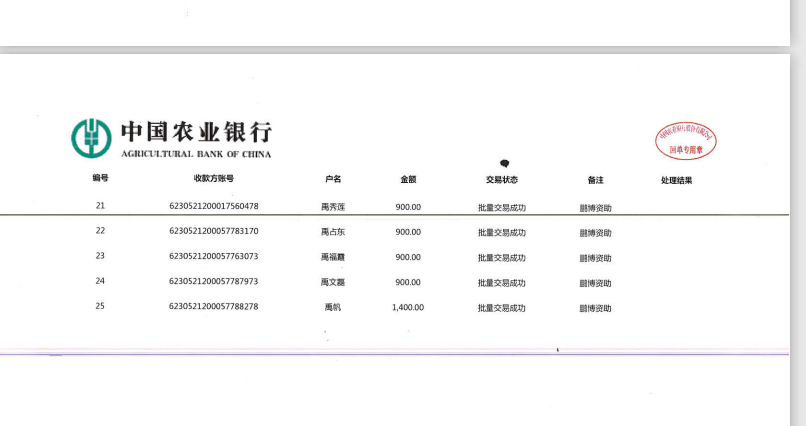Select the 备注 column header
The width and height of the screenshot is (806, 426).
[595, 180]
